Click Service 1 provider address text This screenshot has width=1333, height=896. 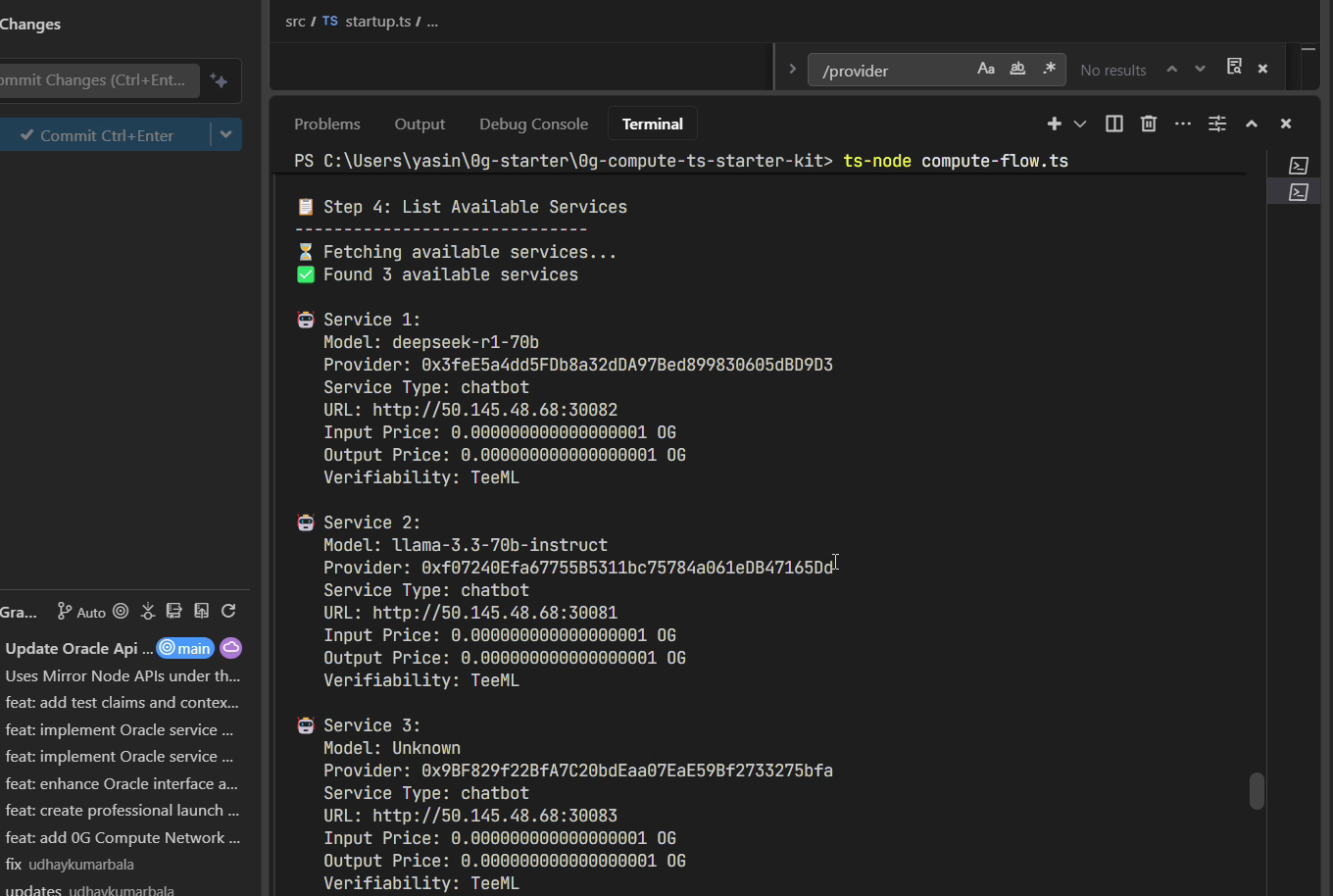click(x=627, y=365)
